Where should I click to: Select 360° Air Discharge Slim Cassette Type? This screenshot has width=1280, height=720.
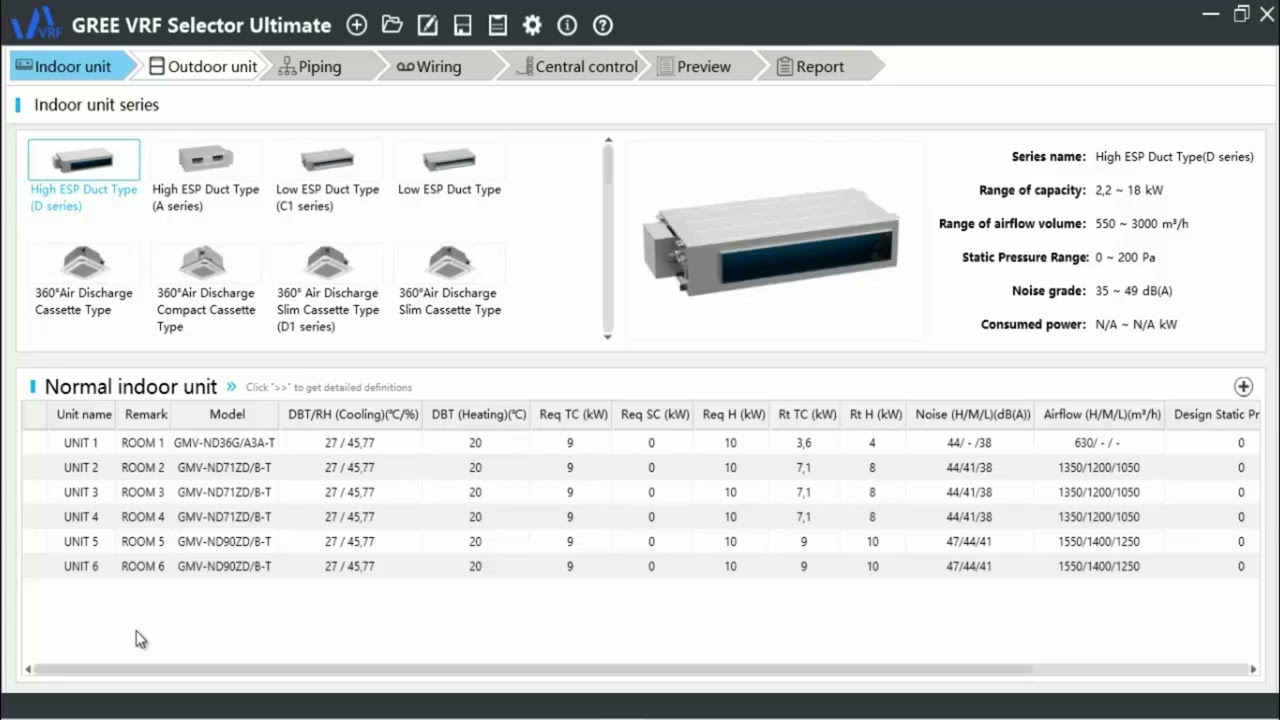tap(450, 282)
